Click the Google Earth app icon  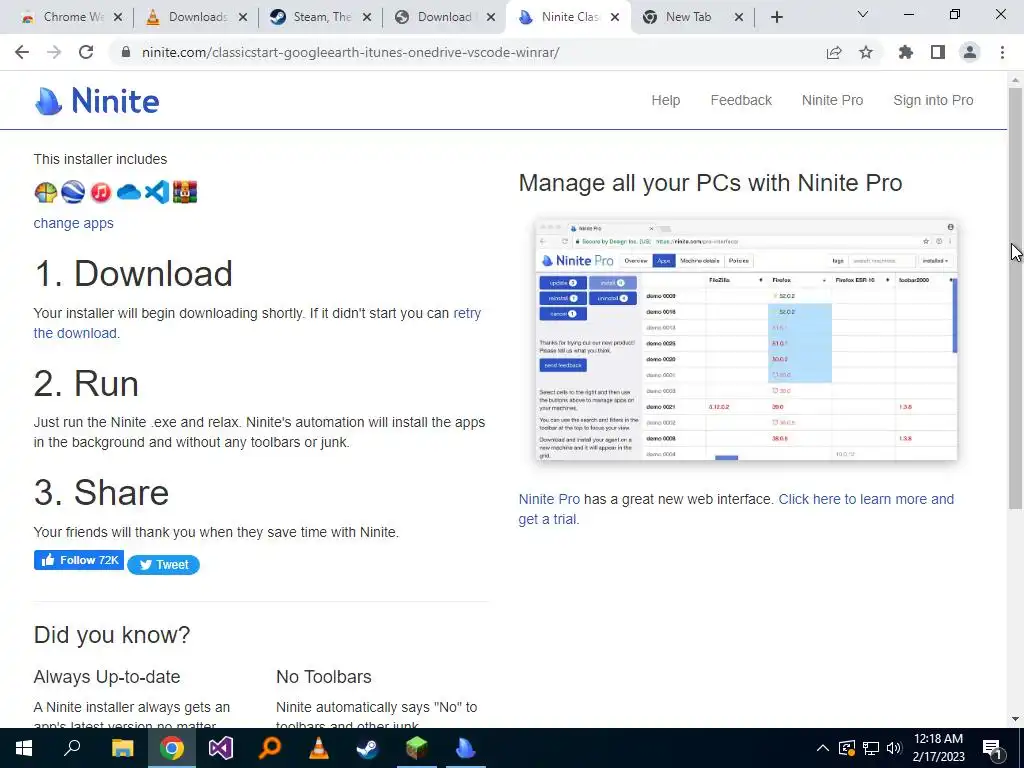tap(73, 192)
